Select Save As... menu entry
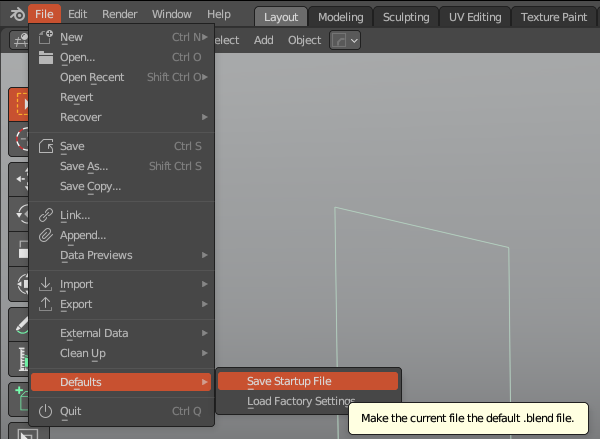This screenshot has height=439, width=600. [x=121, y=166]
